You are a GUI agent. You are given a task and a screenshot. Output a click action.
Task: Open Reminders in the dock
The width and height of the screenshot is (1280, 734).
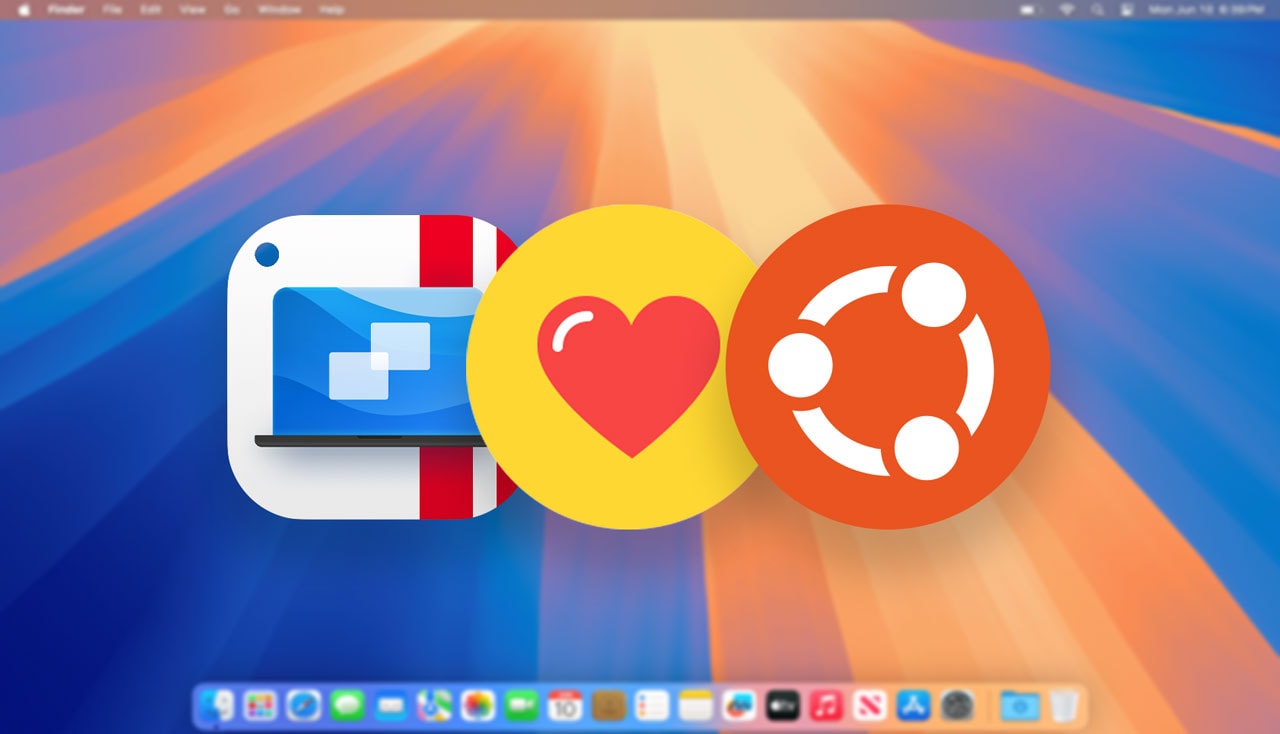652,706
